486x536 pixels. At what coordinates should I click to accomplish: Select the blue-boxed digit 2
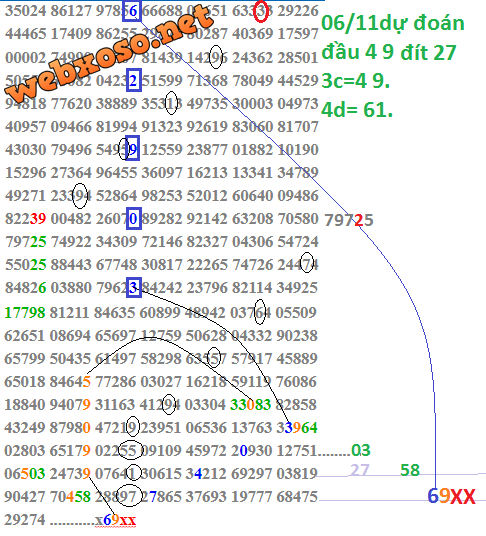coord(134,80)
